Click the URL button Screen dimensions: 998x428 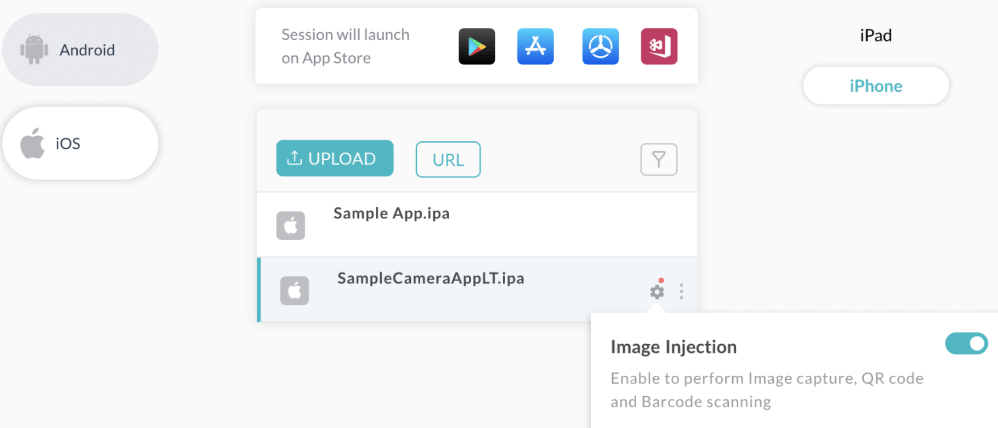coord(448,159)
